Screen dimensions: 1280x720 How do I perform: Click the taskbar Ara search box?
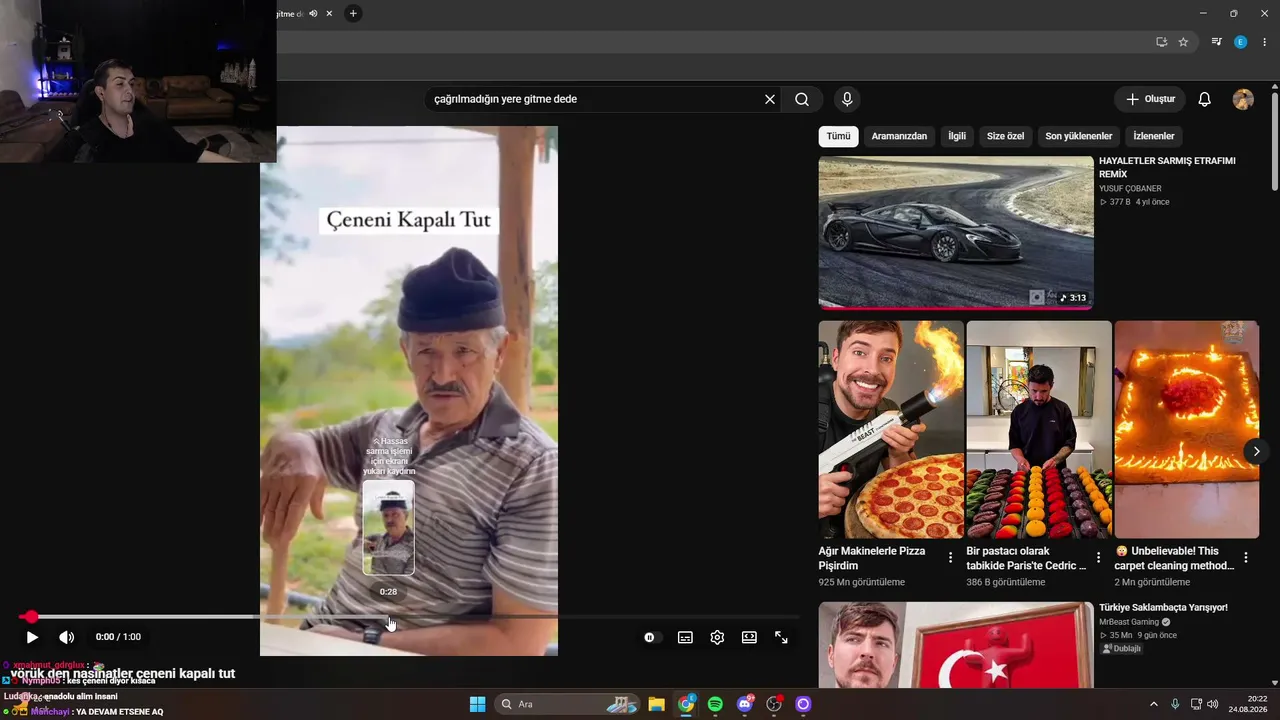click(x=568, y=704)
